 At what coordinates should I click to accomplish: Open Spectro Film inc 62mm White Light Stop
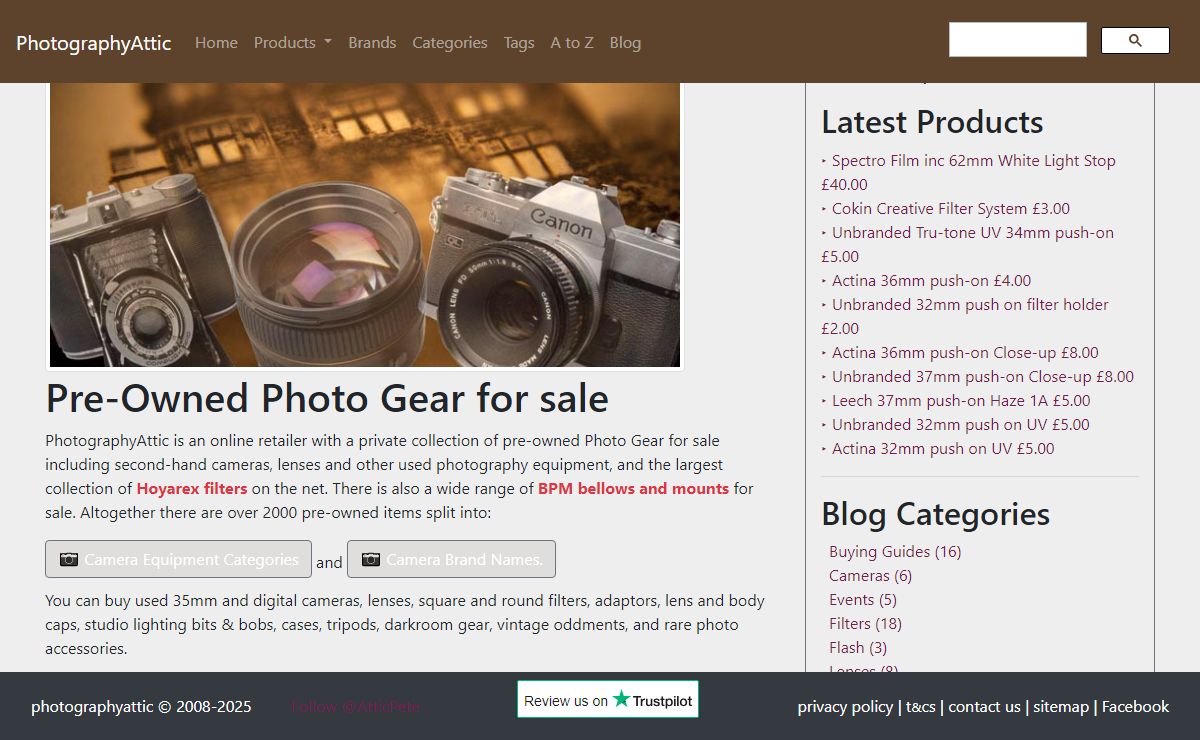[968, 172]
